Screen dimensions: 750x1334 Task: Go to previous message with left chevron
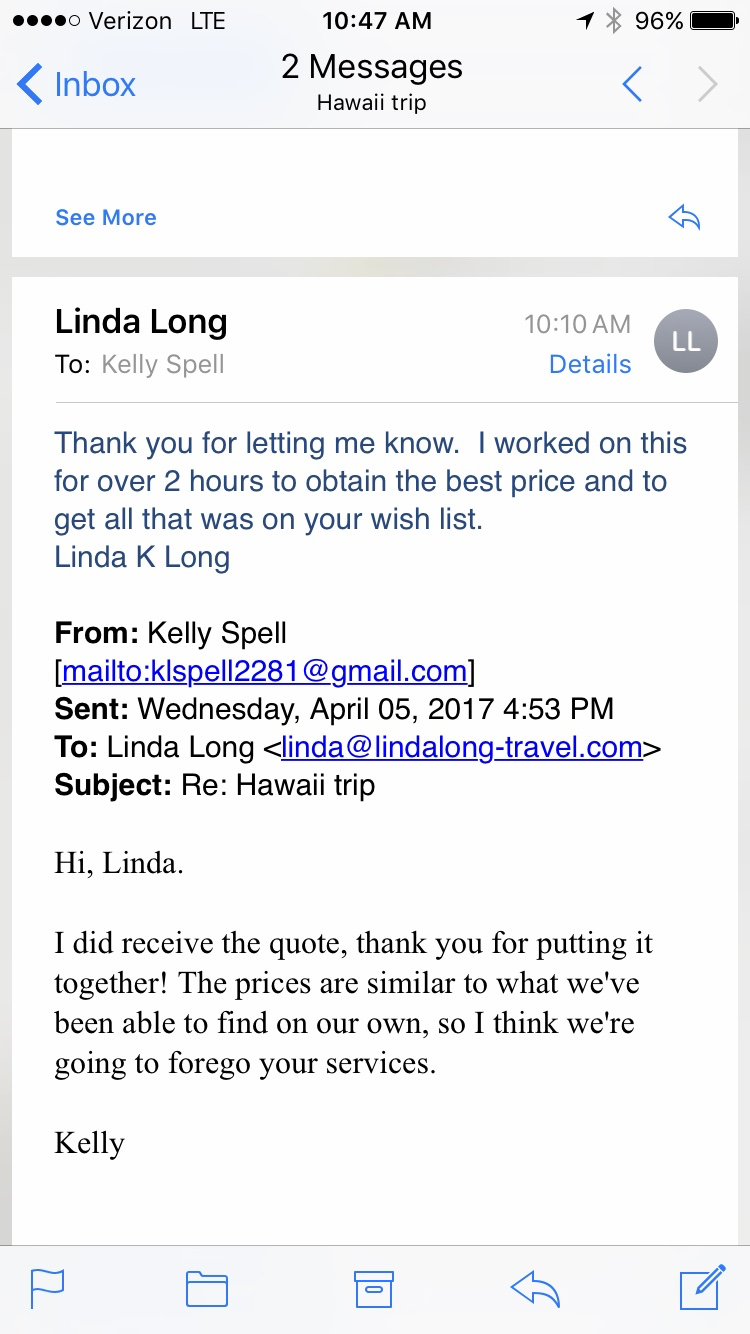[632, 85]
